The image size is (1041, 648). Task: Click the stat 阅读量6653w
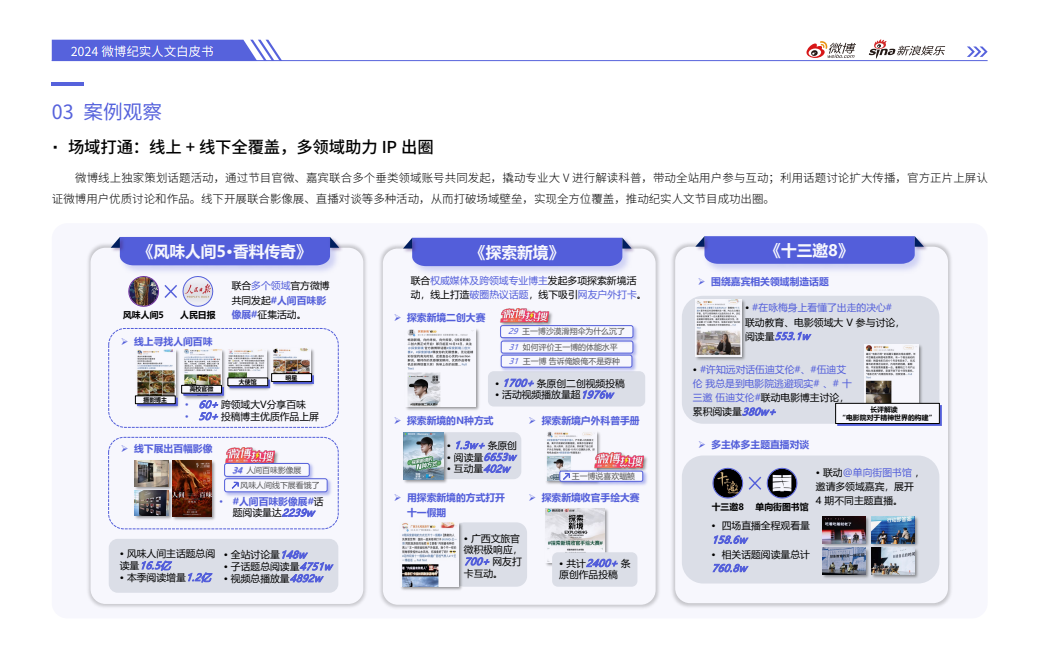[485, 457]
